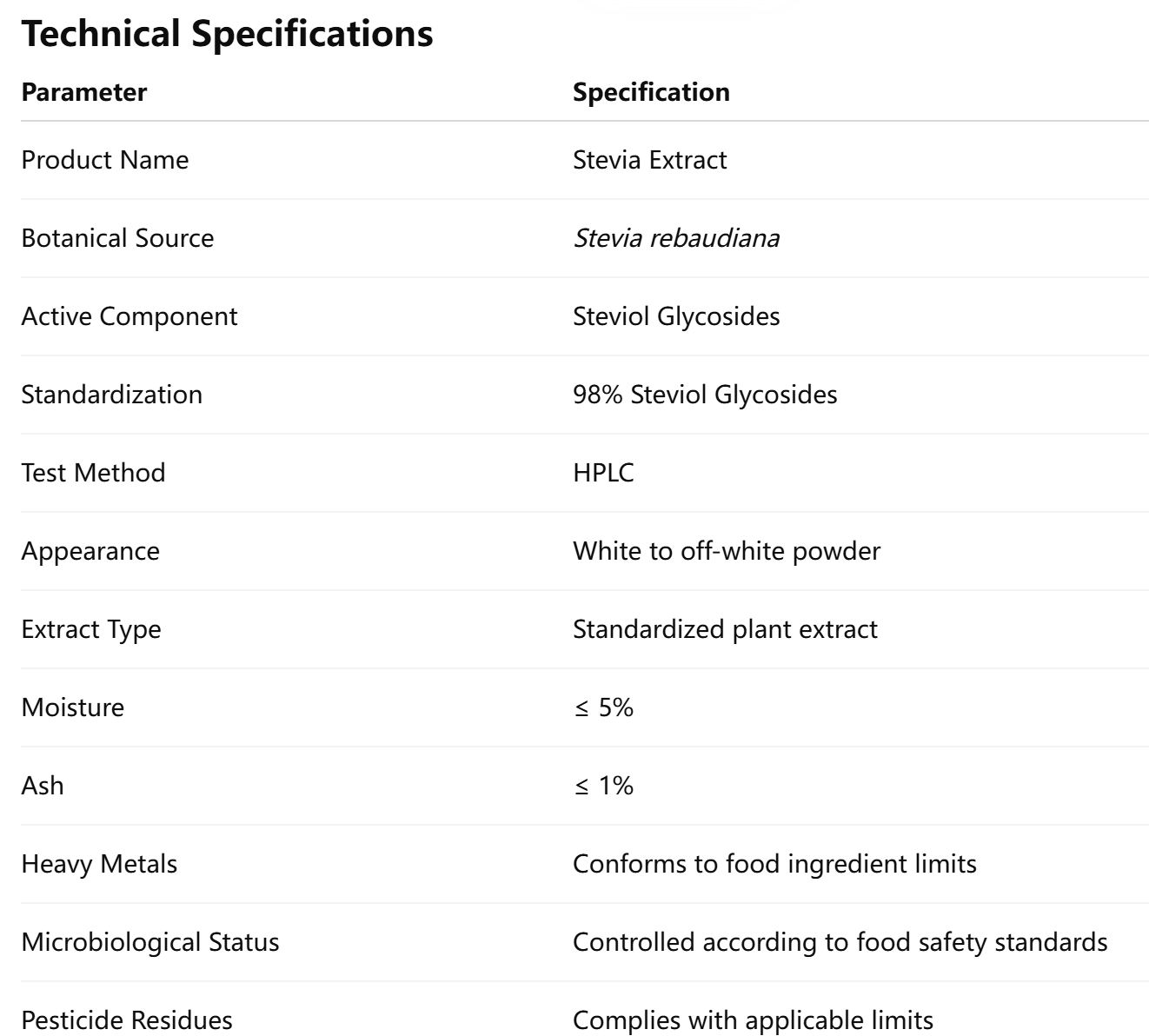Screen dimensions: 1149x1036
Task: Click the HPLC test method value
Action: pyautogui.click(x=603, y=473)
